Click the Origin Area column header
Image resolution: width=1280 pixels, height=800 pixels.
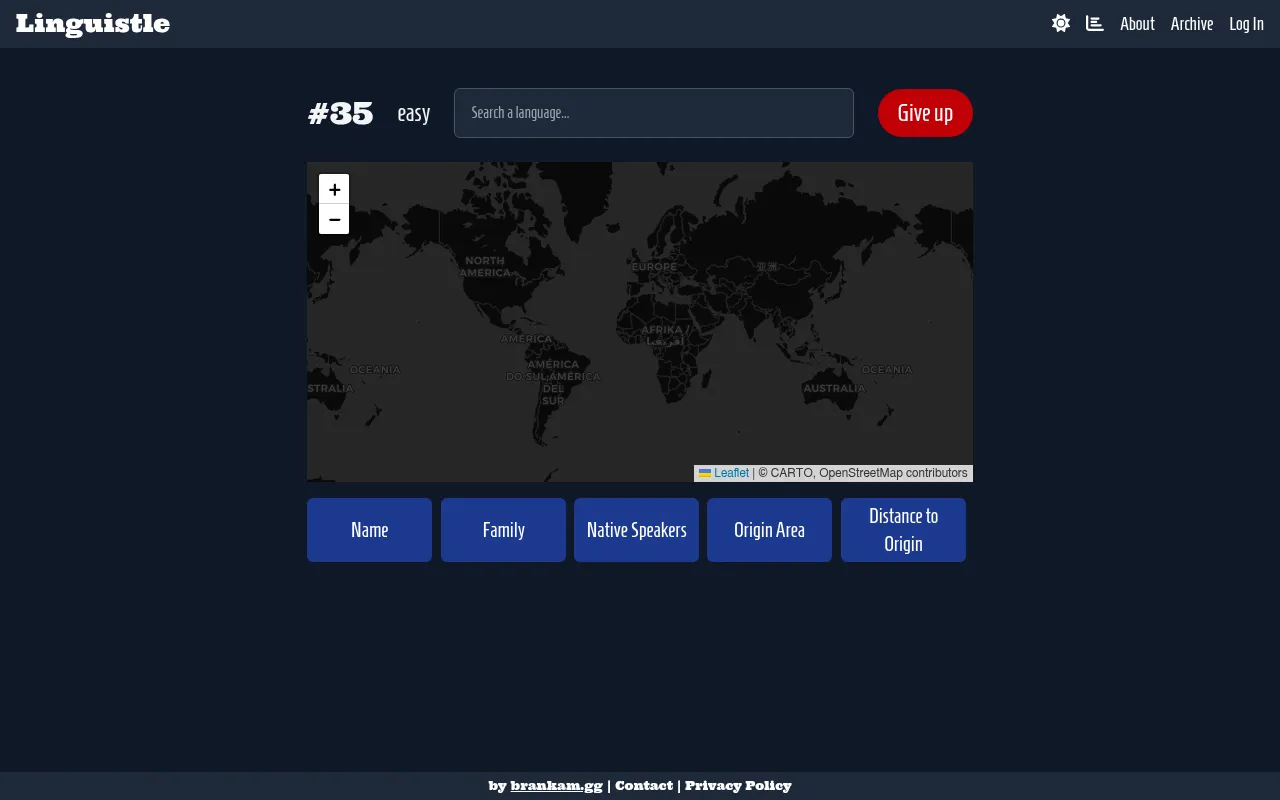coord(769,530)
